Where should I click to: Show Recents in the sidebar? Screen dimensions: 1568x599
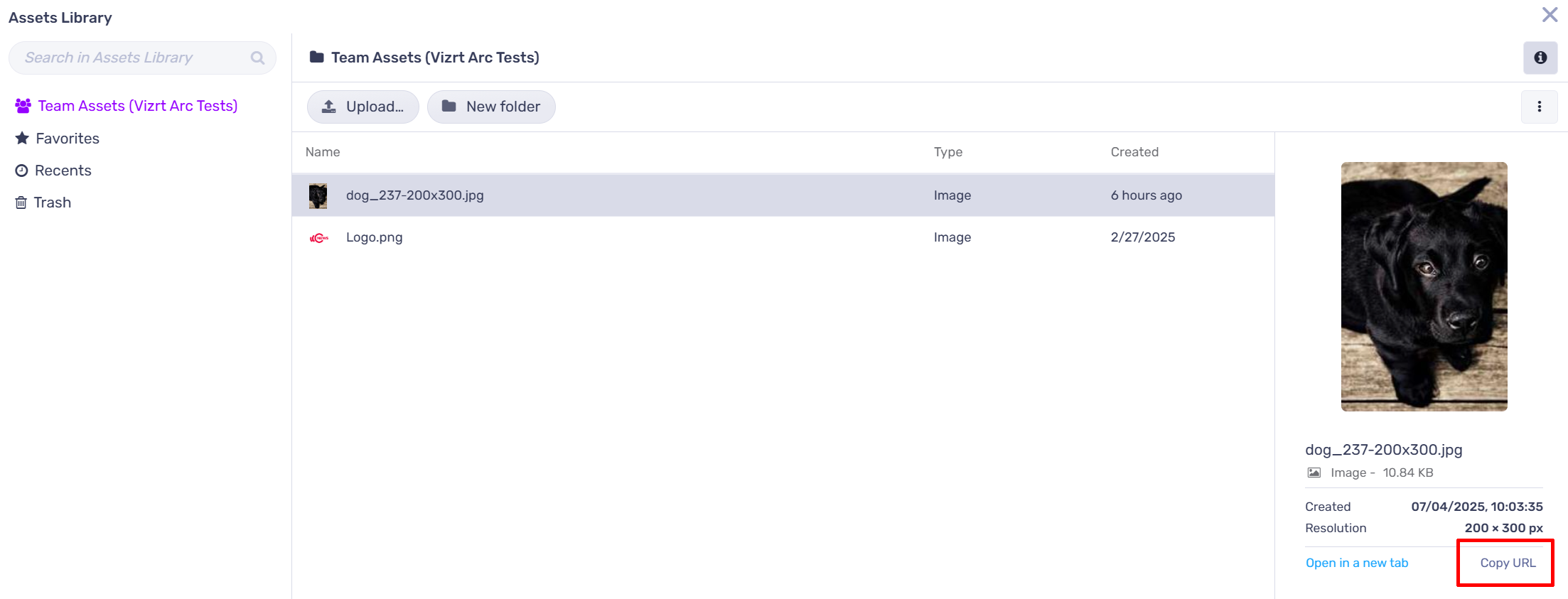click(x=63, y=171)
